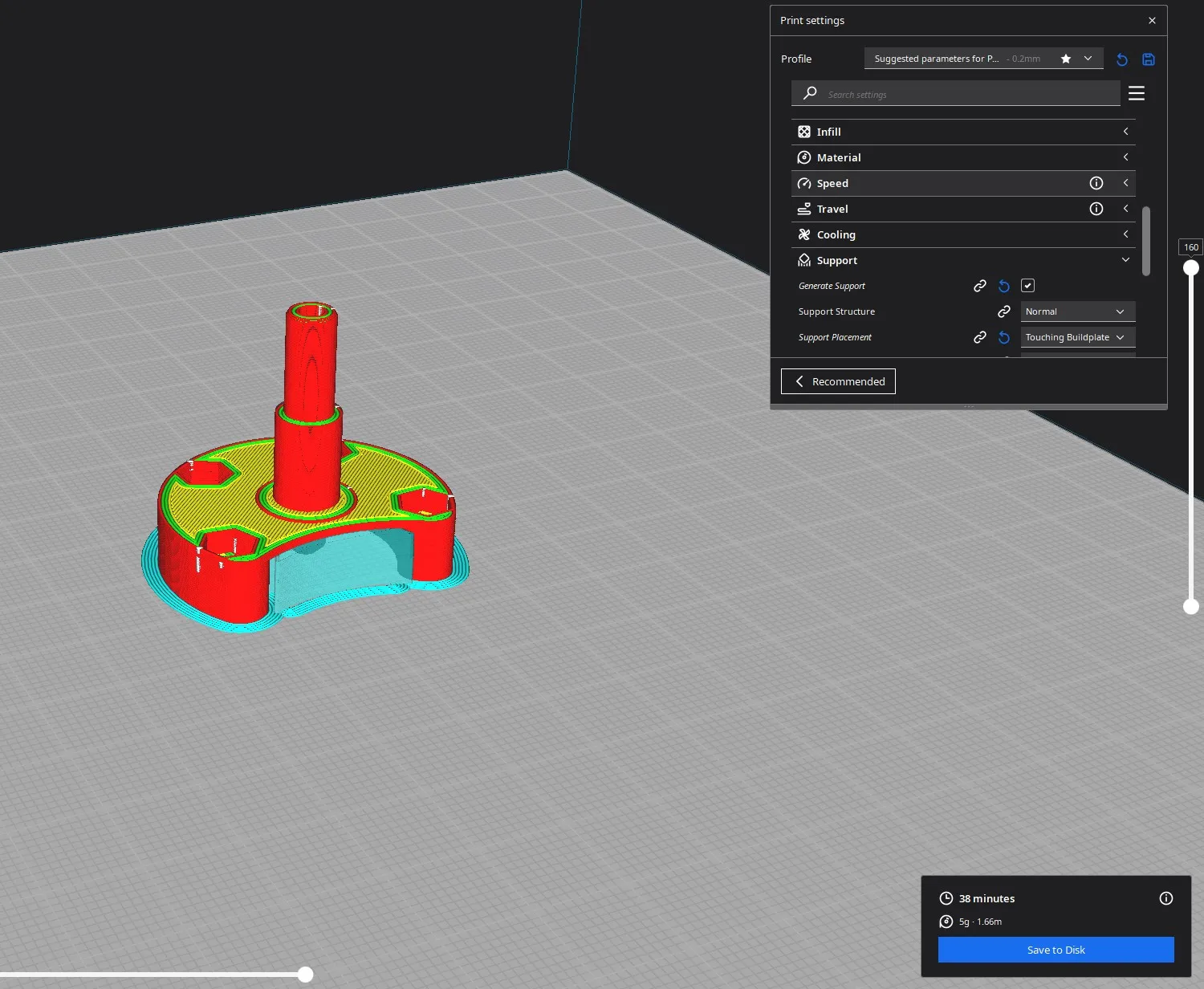Uncheck the Generate Support checkbox

point(1027,286)
